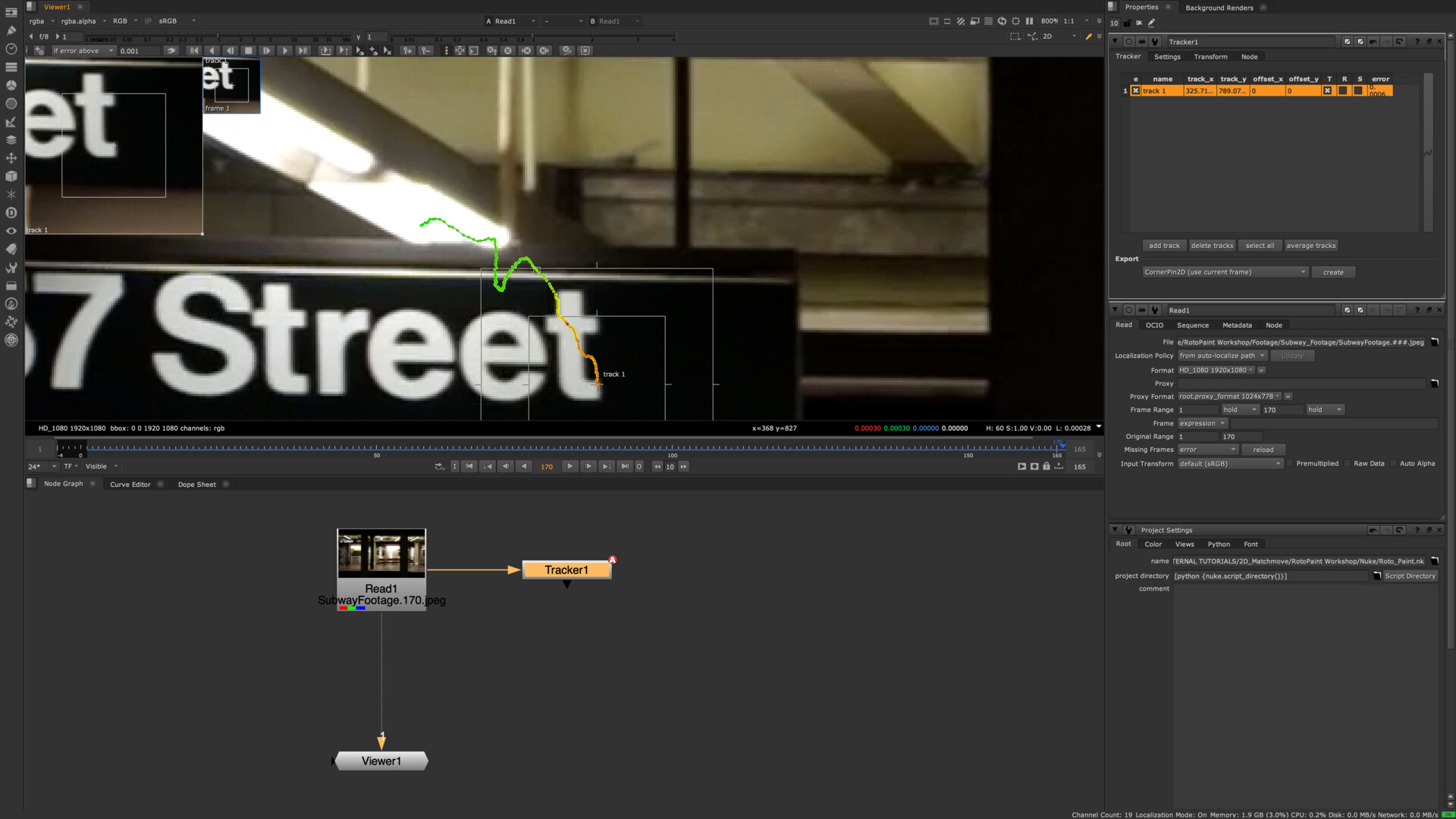Select the Read1 node thumbnail
1456x819 pixels.
click(x=381, y=554)
